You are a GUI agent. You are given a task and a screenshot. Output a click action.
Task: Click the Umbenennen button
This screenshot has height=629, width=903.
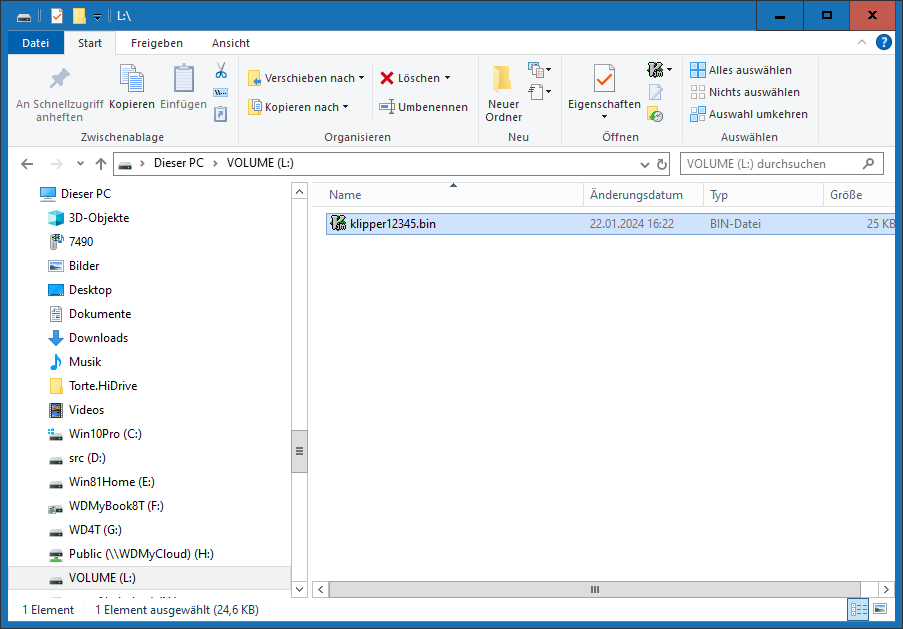coord(424,107)
